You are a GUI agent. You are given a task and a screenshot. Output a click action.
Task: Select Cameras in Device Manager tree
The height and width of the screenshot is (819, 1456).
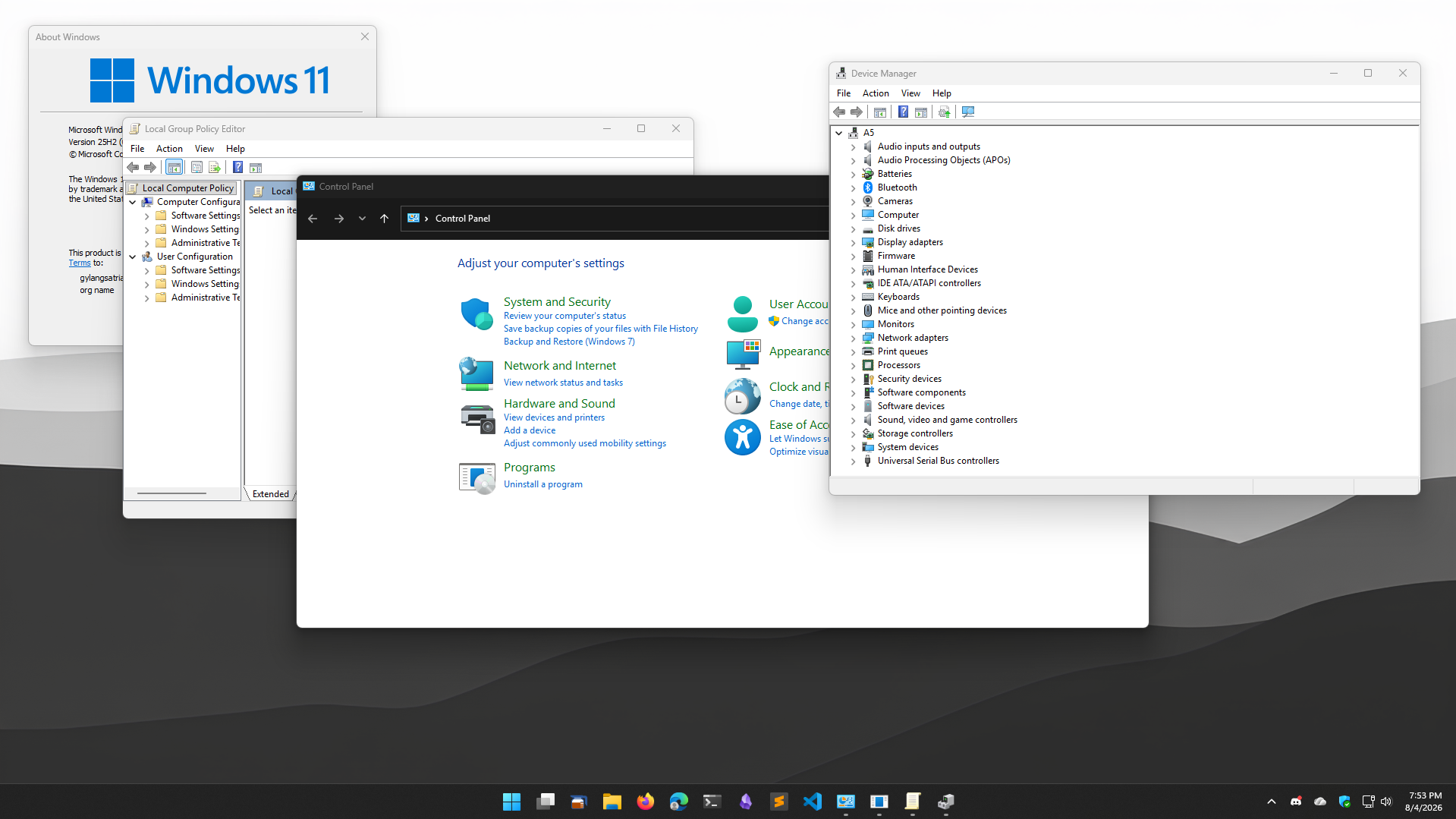[x=895, y=201]
